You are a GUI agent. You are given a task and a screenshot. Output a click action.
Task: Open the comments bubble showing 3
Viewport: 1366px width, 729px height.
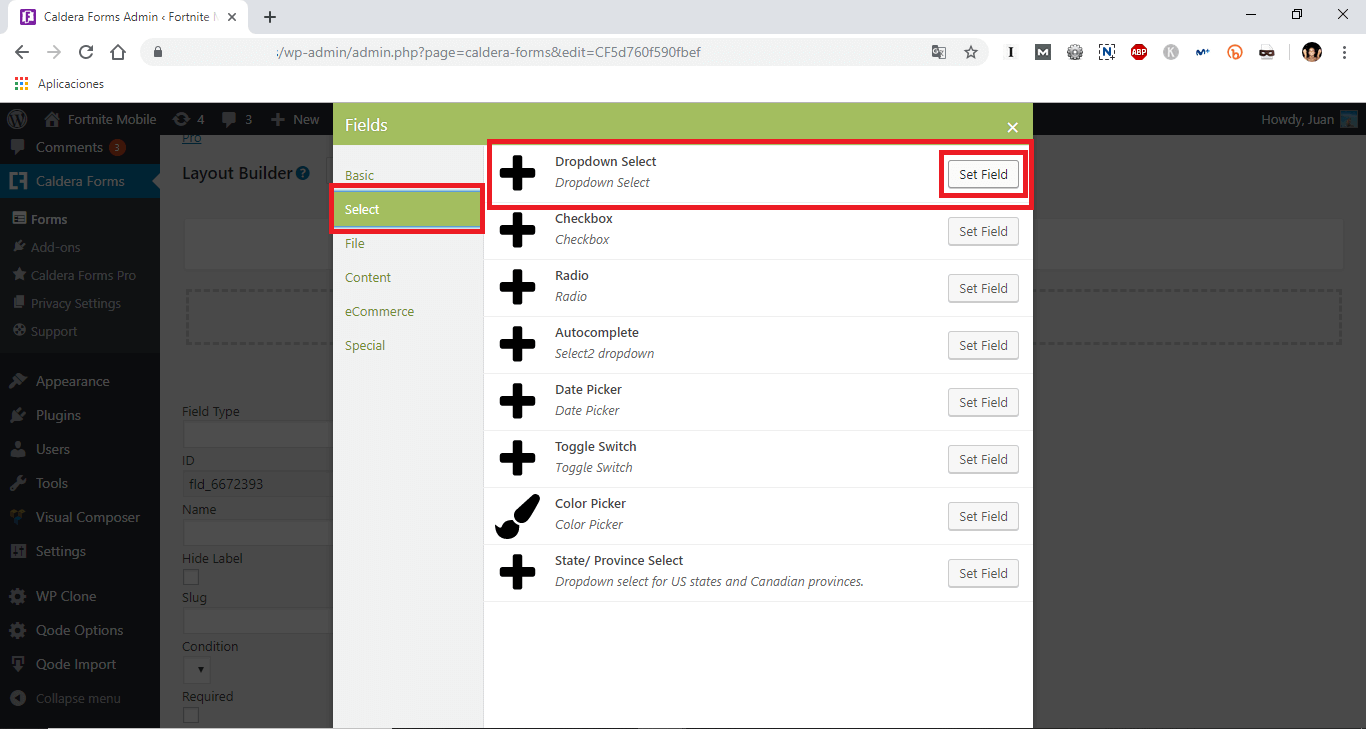point(237,119)
